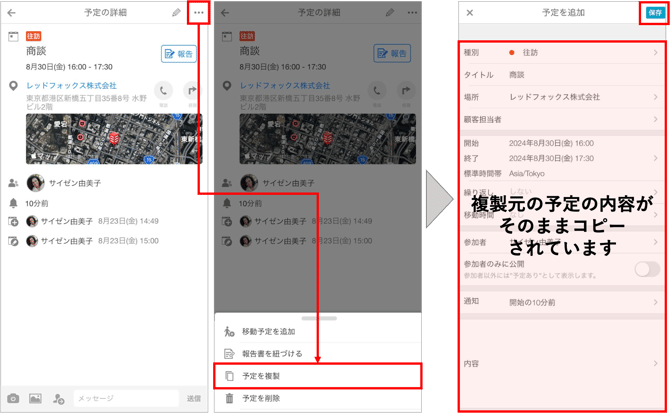Expand the 種別 row chevron
This screenshot has width=670, height=413.
tap(656, 52)
